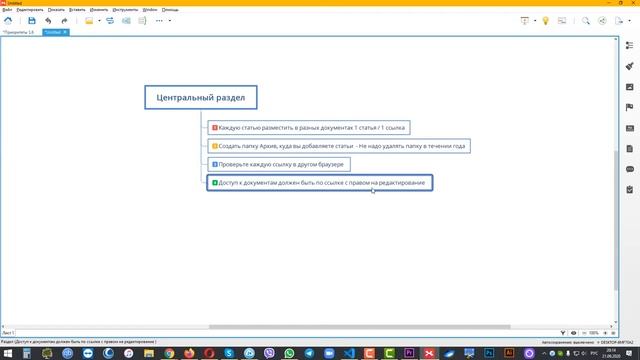The height and width of the screenshot is (360, 640).
Task: Insert a summary bracket
Action: 142,20
